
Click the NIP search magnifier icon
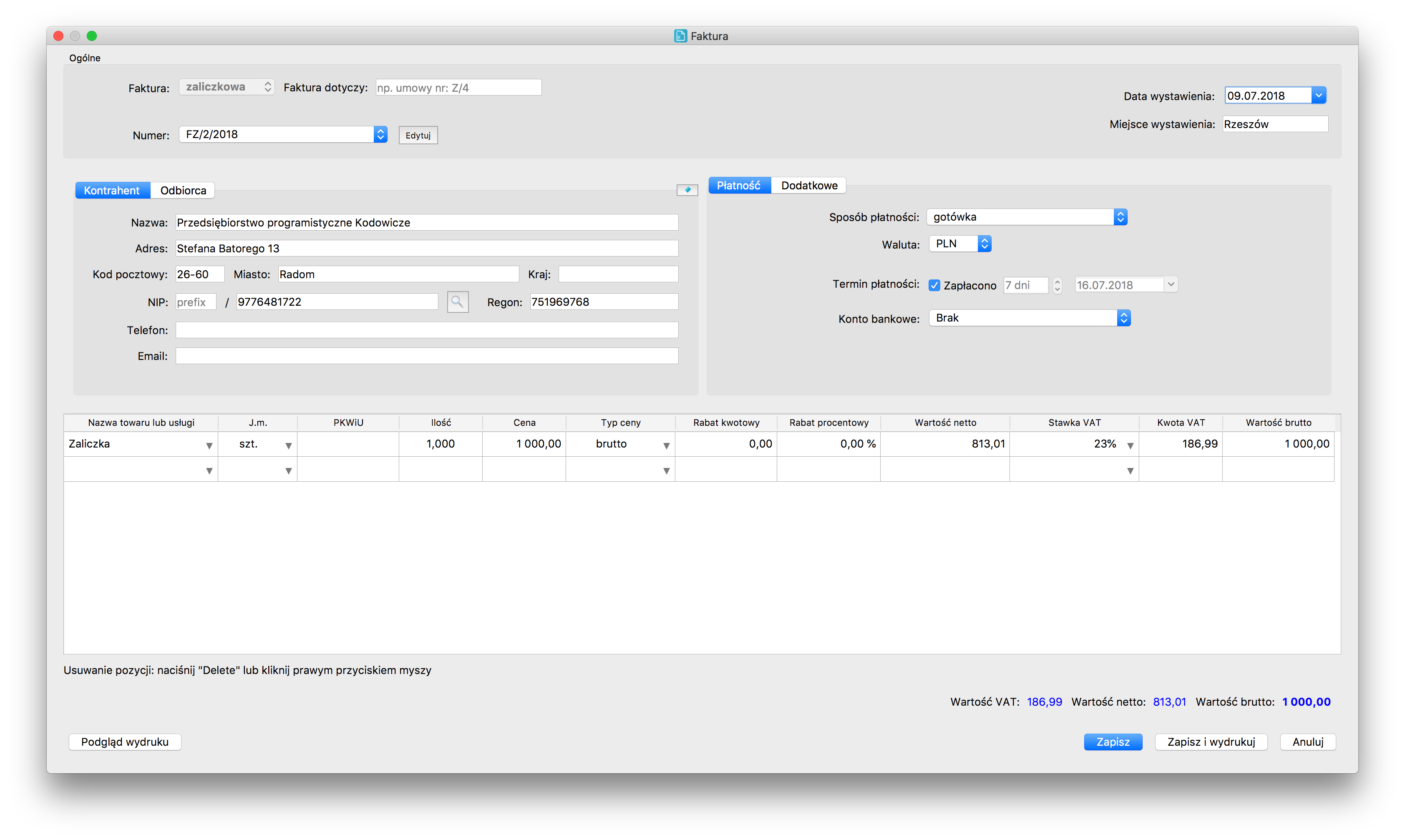(x=457, y=302)
